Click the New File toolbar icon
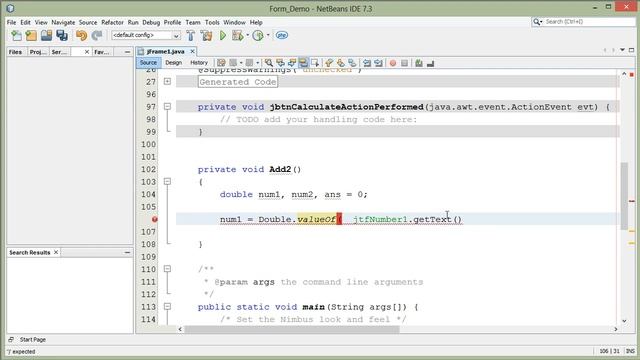This screenshot has width=640, height=360. [16, 36]
